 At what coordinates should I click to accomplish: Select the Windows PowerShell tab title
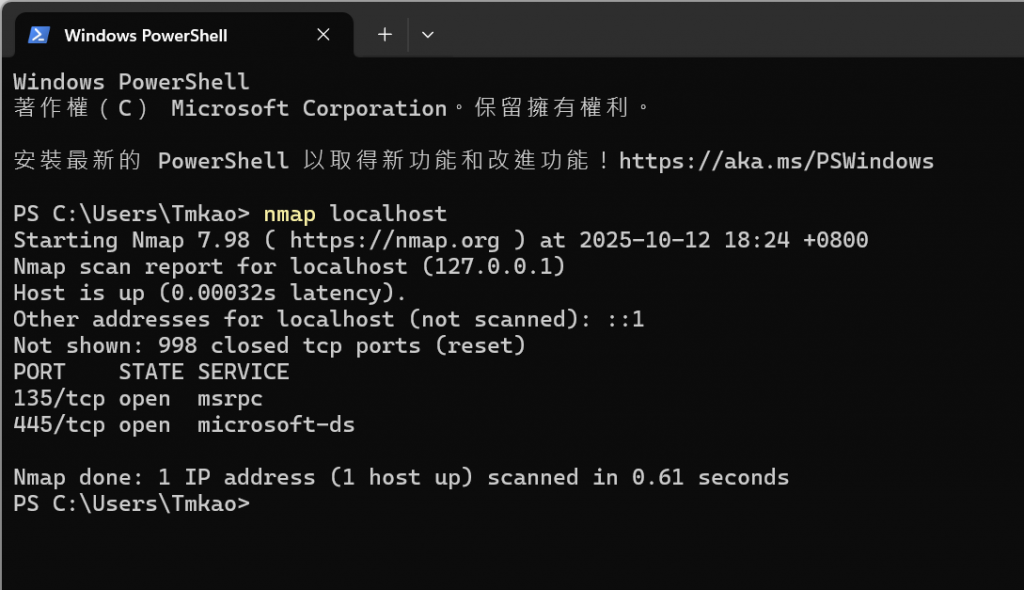(x=146, y=35)
